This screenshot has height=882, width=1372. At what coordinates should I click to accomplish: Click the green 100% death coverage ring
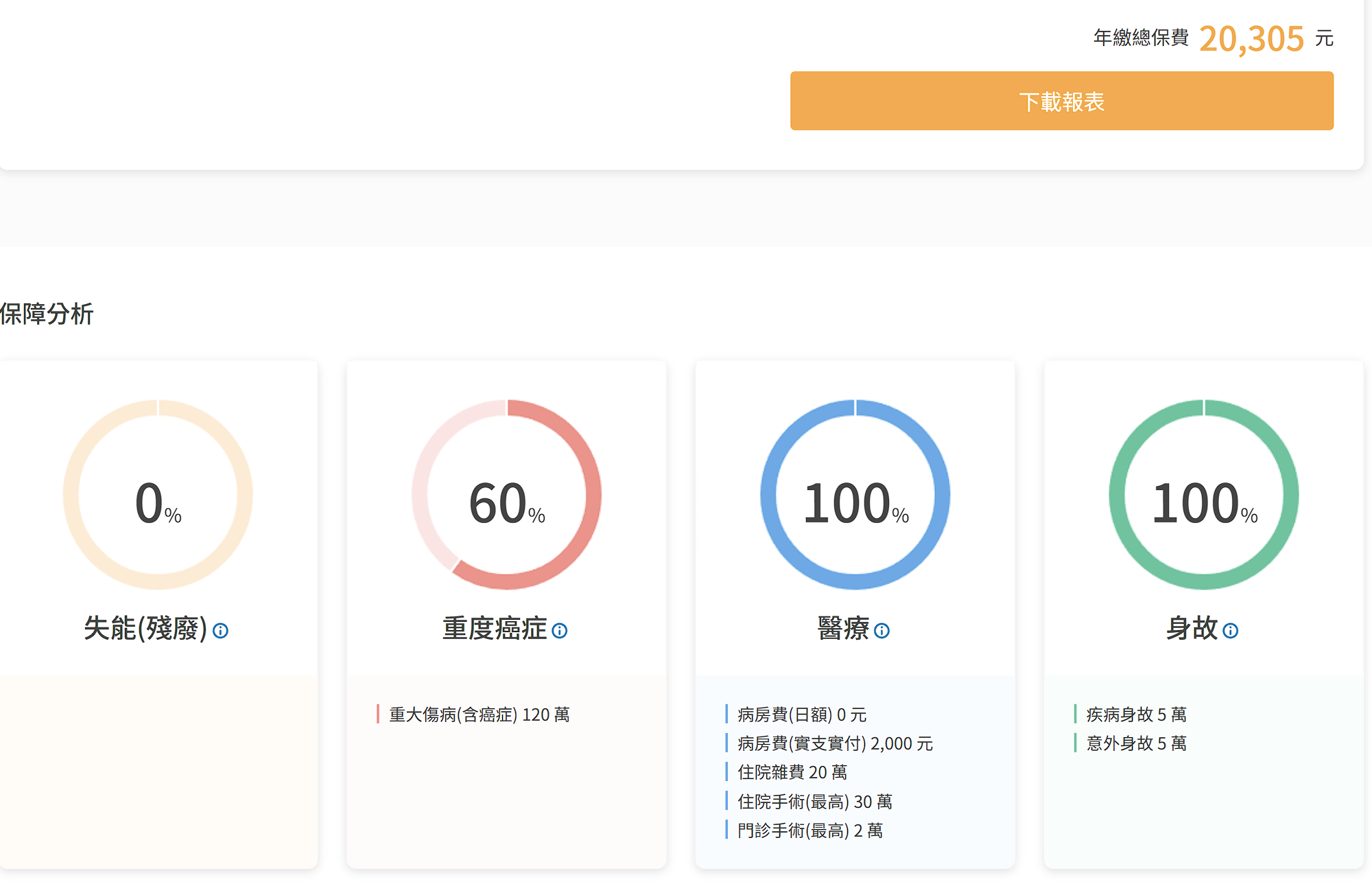[x=1203, y=494]
